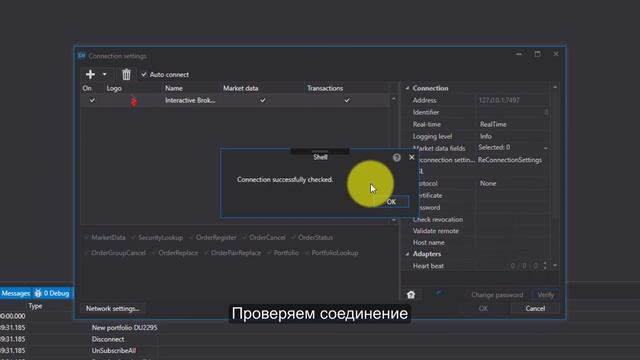Open the Protocol None dropdown

[x=512, y=184]
